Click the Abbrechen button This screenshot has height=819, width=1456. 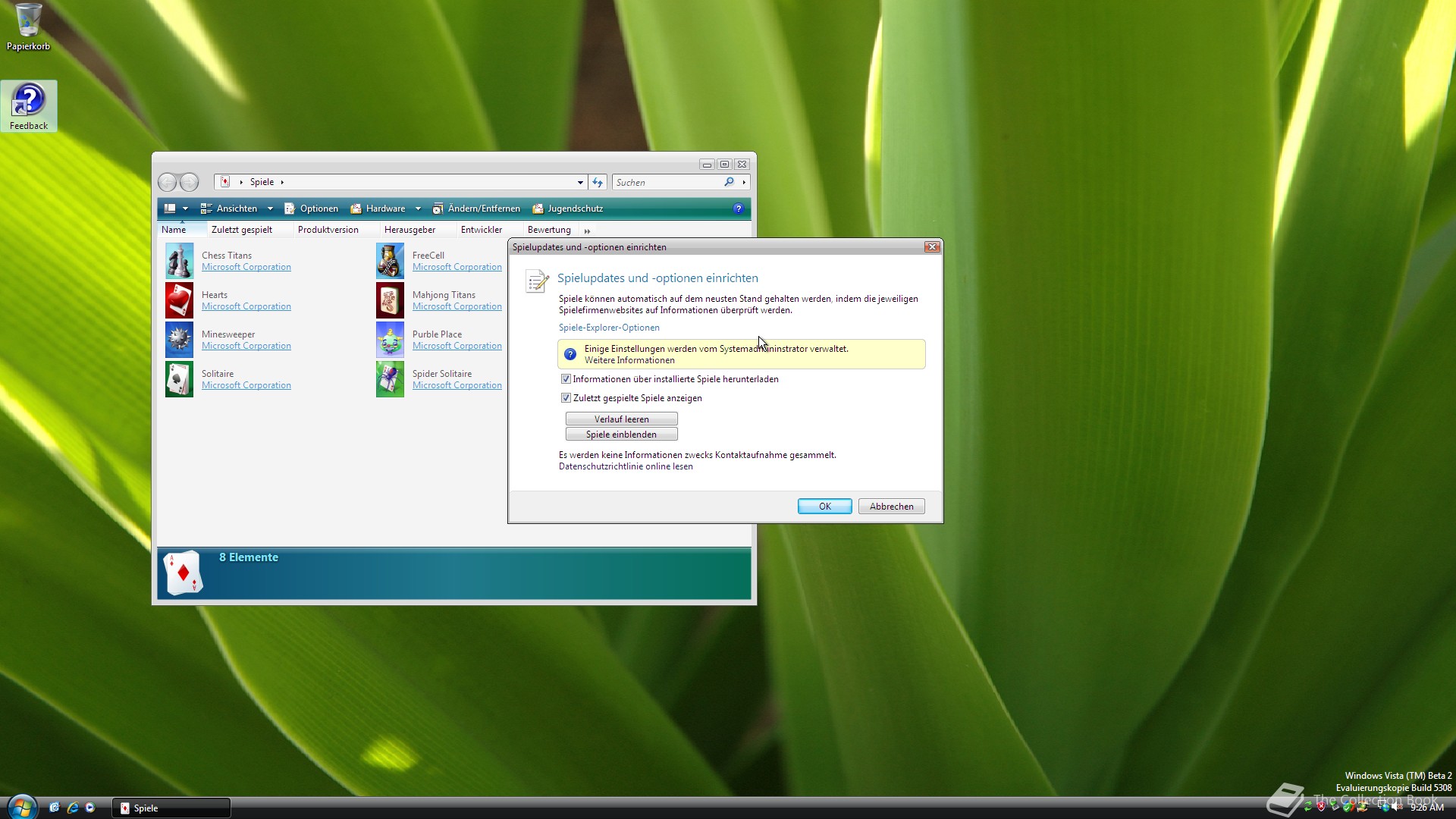pyautogui.click(x=891, y=507)
